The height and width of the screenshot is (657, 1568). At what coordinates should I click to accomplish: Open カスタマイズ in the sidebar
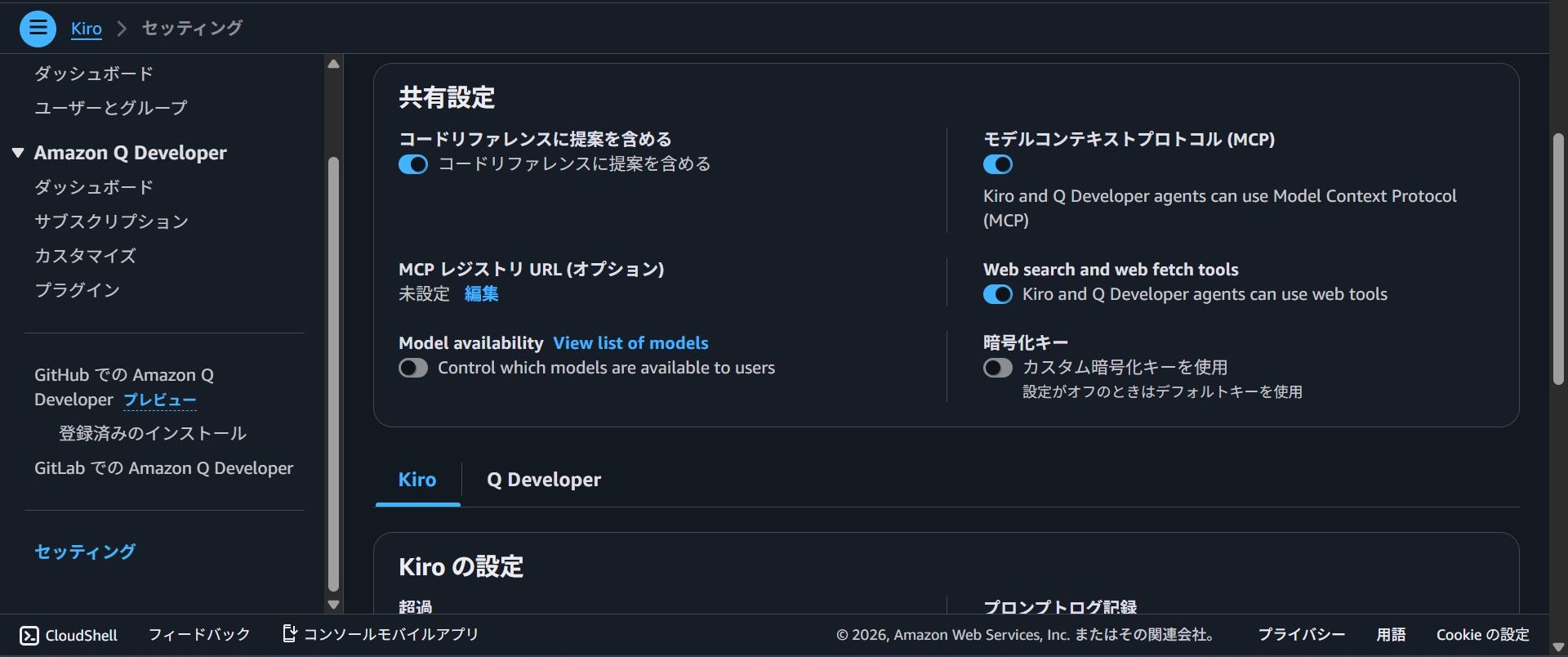85,256
